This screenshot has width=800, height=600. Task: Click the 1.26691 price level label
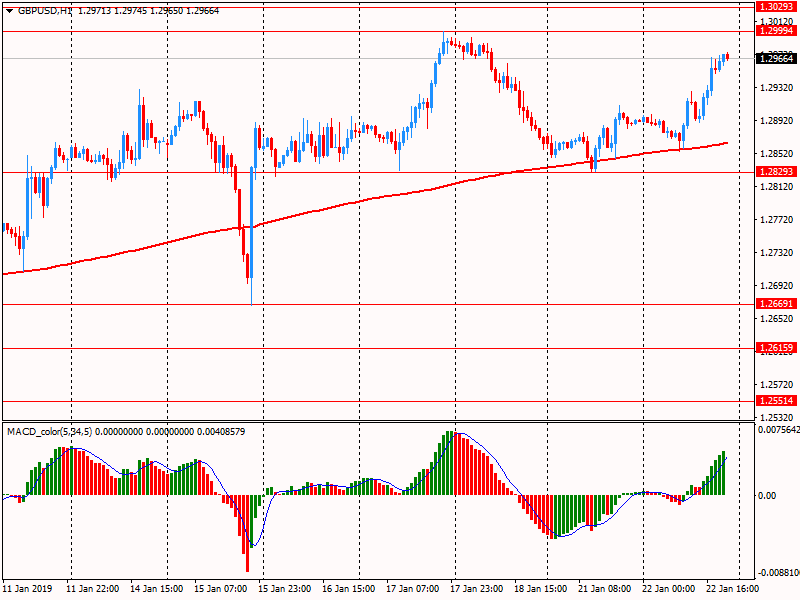pyautogui.click(x=776, y=304)
